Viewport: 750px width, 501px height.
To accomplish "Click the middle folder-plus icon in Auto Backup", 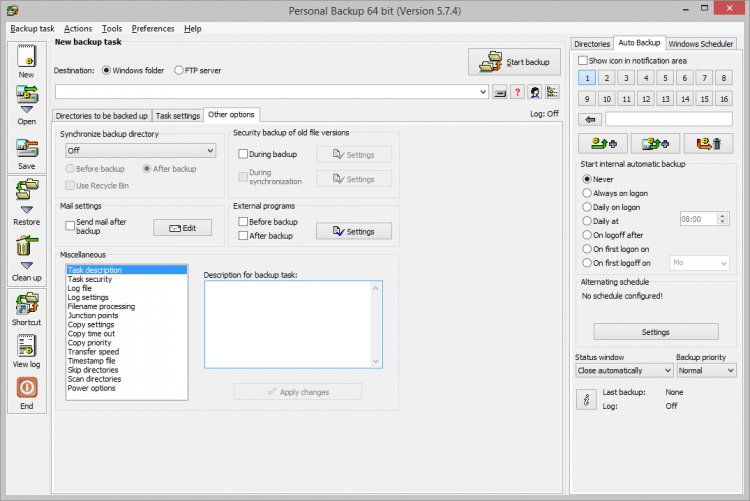I will click(x=655, y=144).
